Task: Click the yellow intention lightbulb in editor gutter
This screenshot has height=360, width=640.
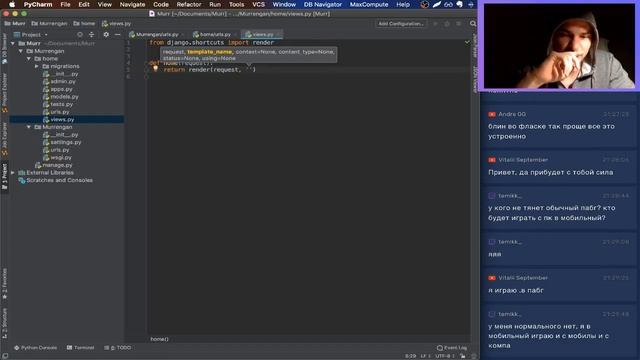Action: coord(155,69)
